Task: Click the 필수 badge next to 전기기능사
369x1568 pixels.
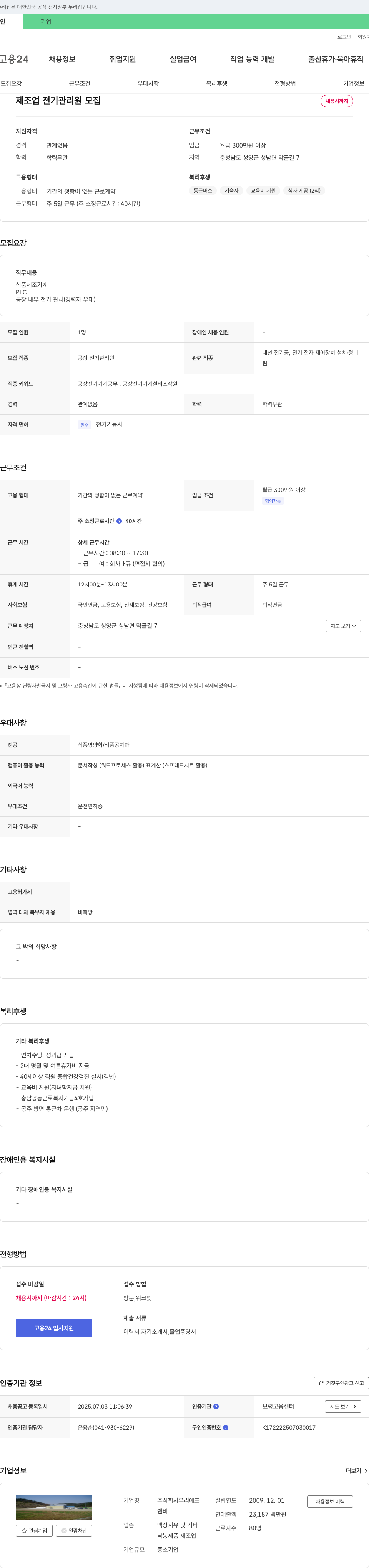Action: tap(85, 425)
